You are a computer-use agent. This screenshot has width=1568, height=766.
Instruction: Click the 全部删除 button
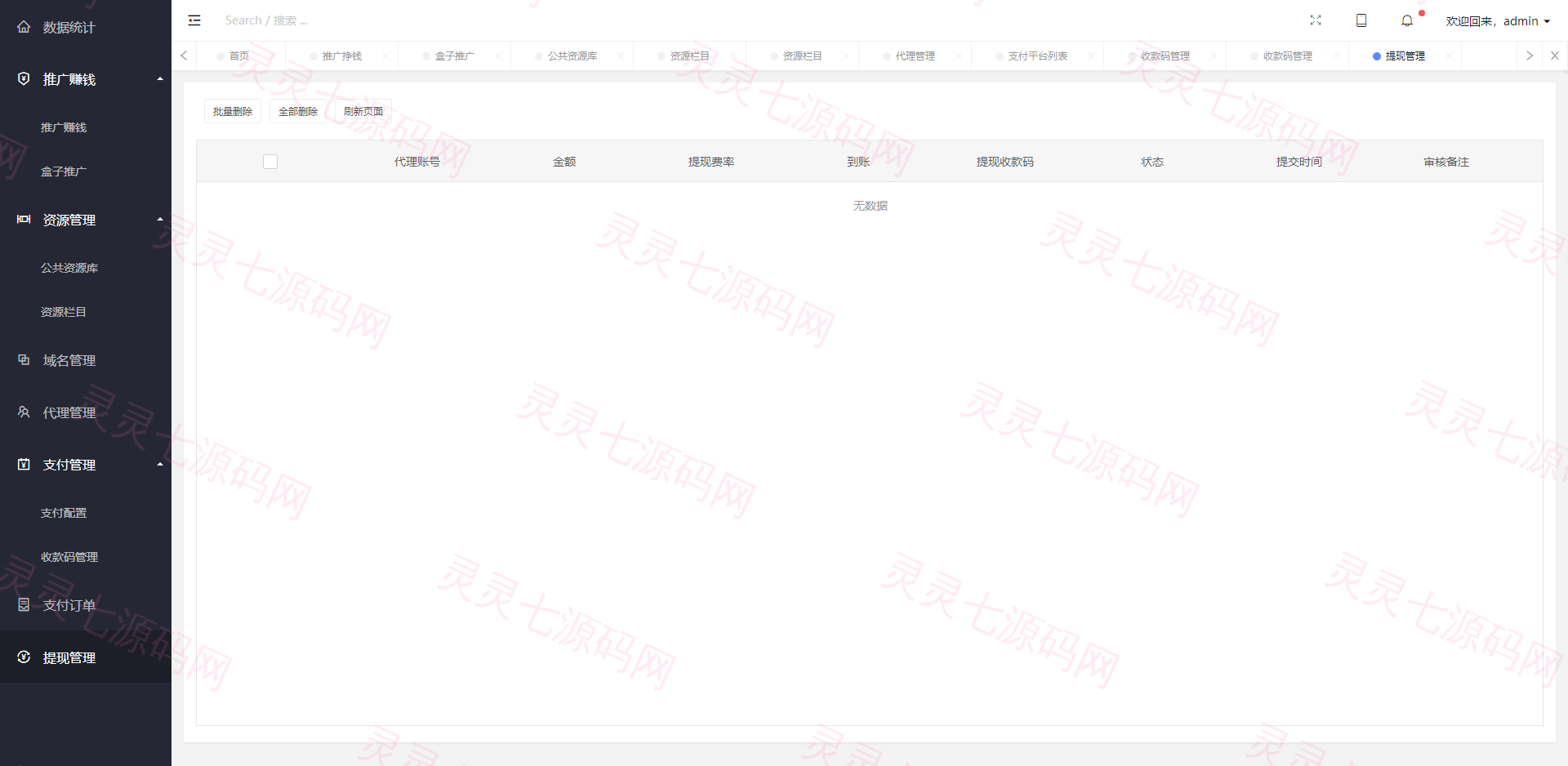coord(298,112)
